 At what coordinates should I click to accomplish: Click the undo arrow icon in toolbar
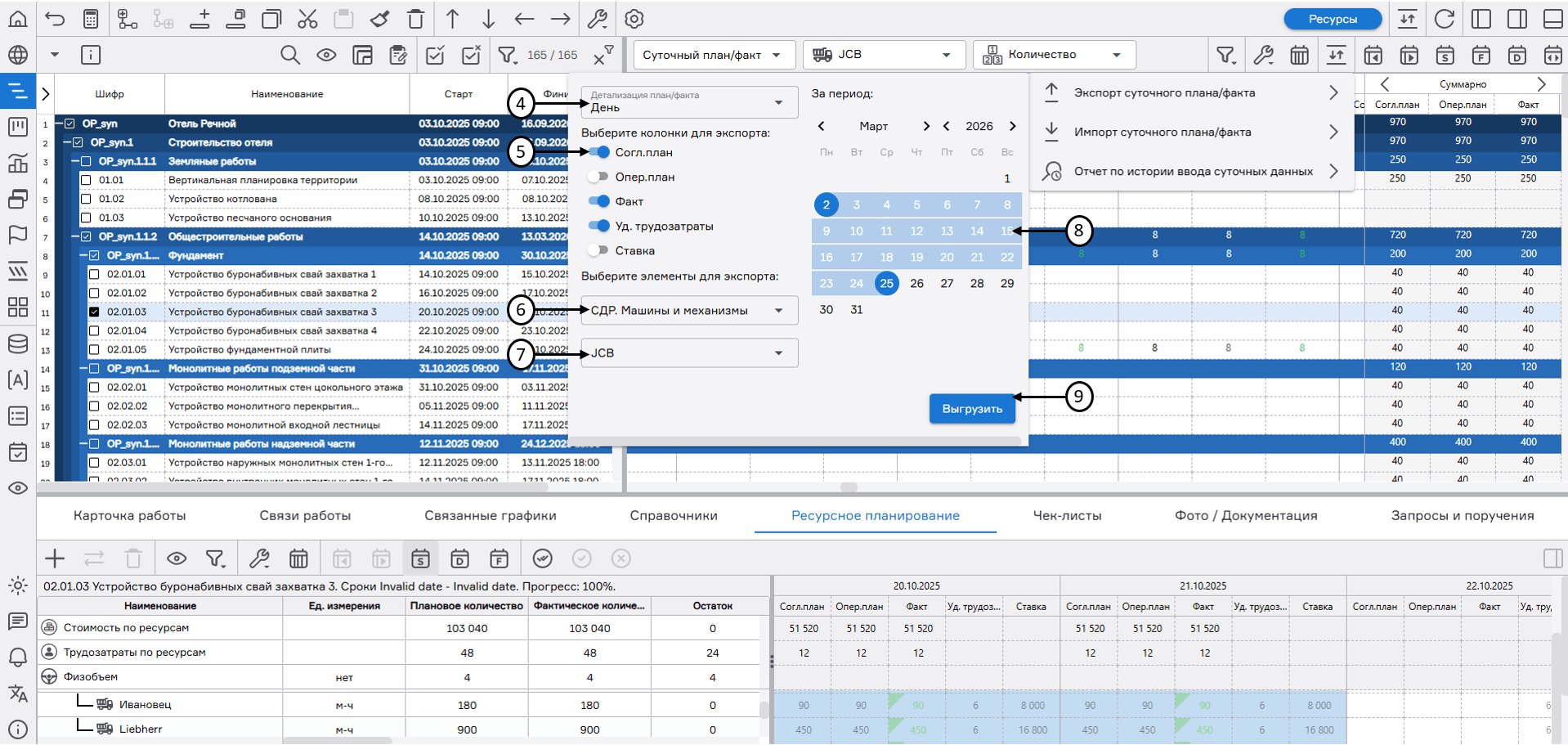pos(55,19)
